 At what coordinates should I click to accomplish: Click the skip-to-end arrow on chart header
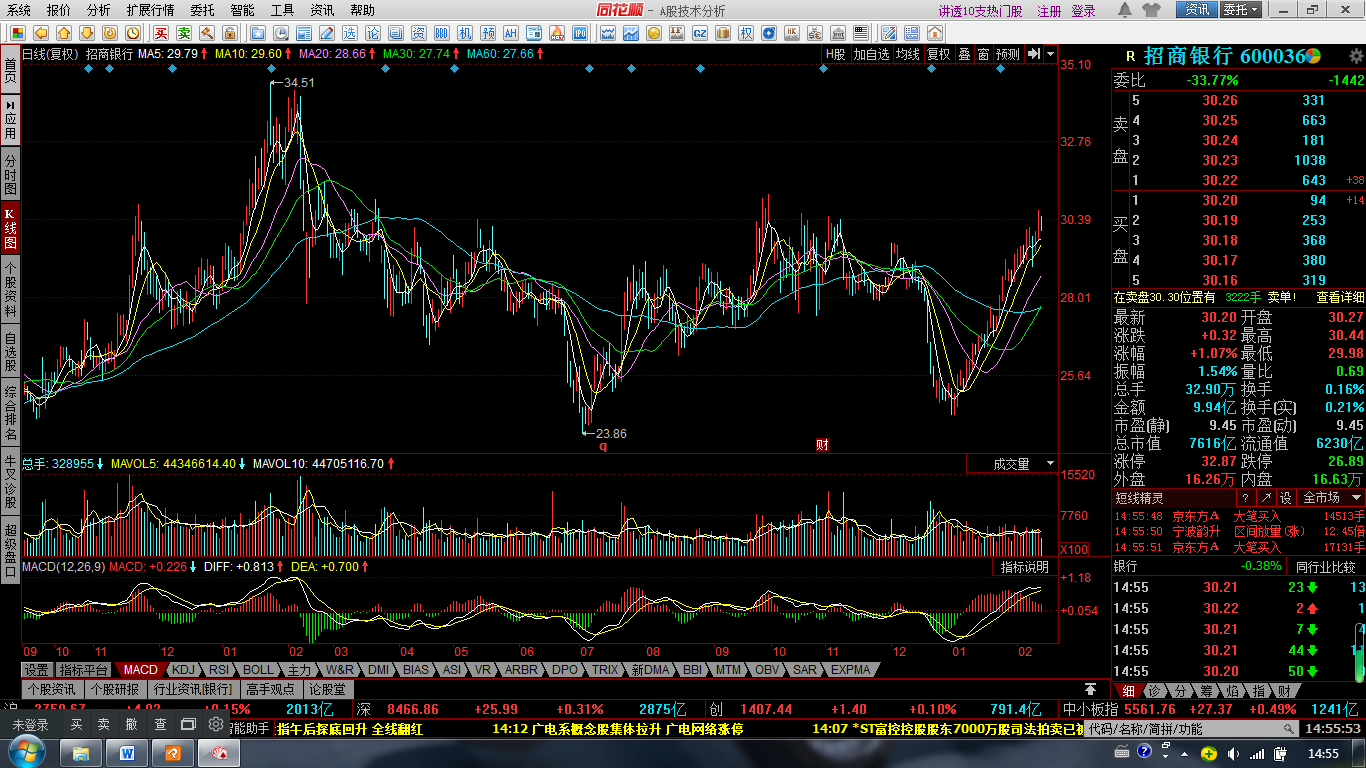(1034, 55)
